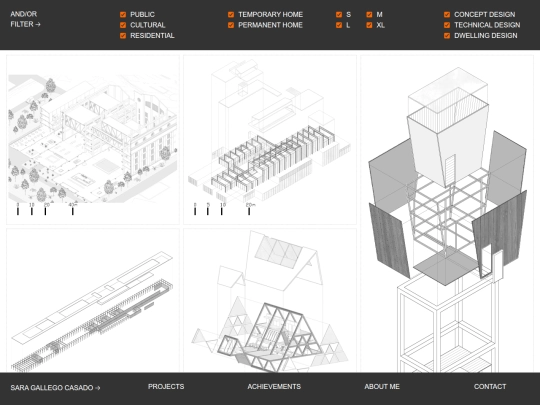Toggle the XL size checkbox

click(369, 25)
